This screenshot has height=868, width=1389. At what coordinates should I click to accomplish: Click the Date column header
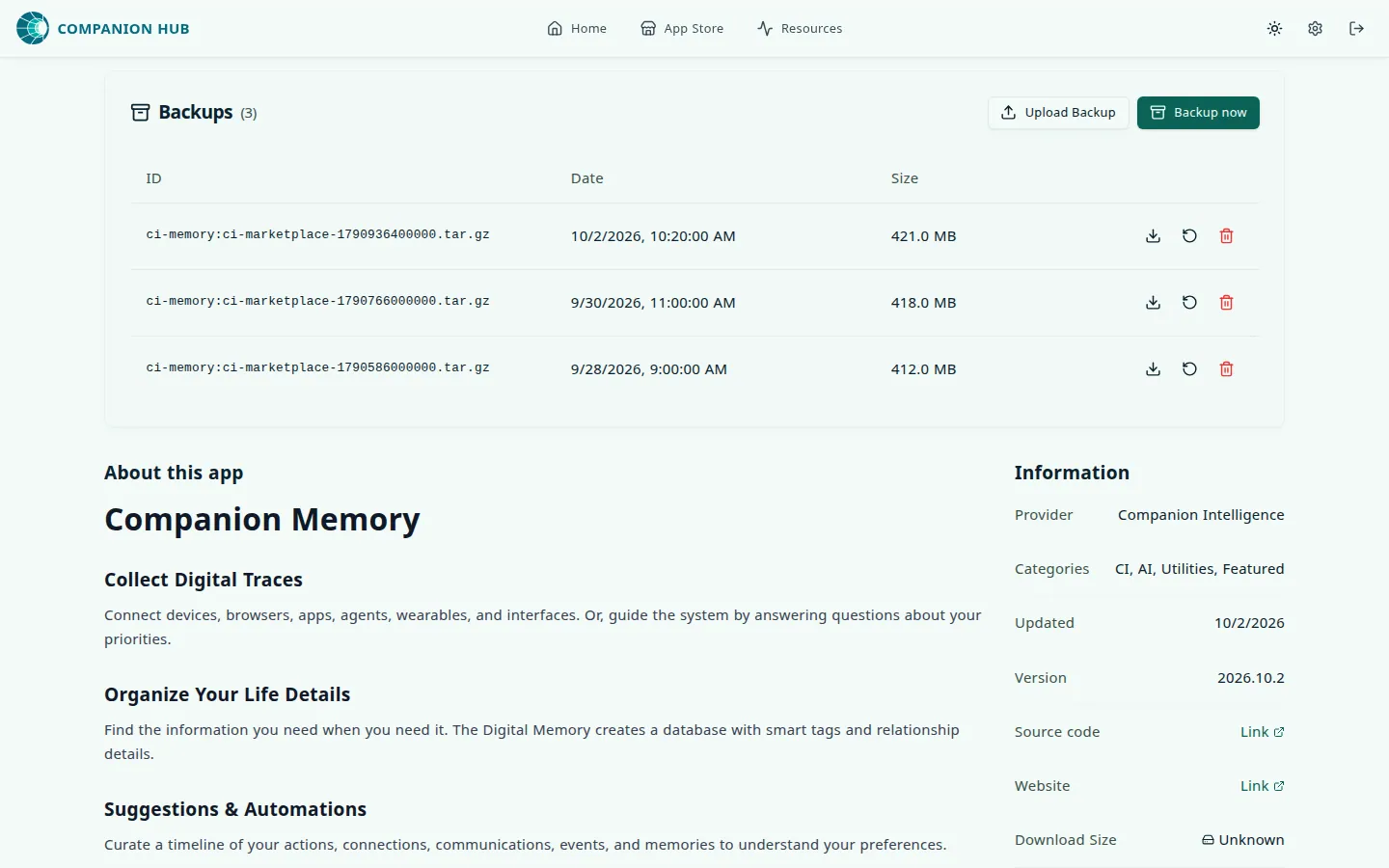pos(586,178)
